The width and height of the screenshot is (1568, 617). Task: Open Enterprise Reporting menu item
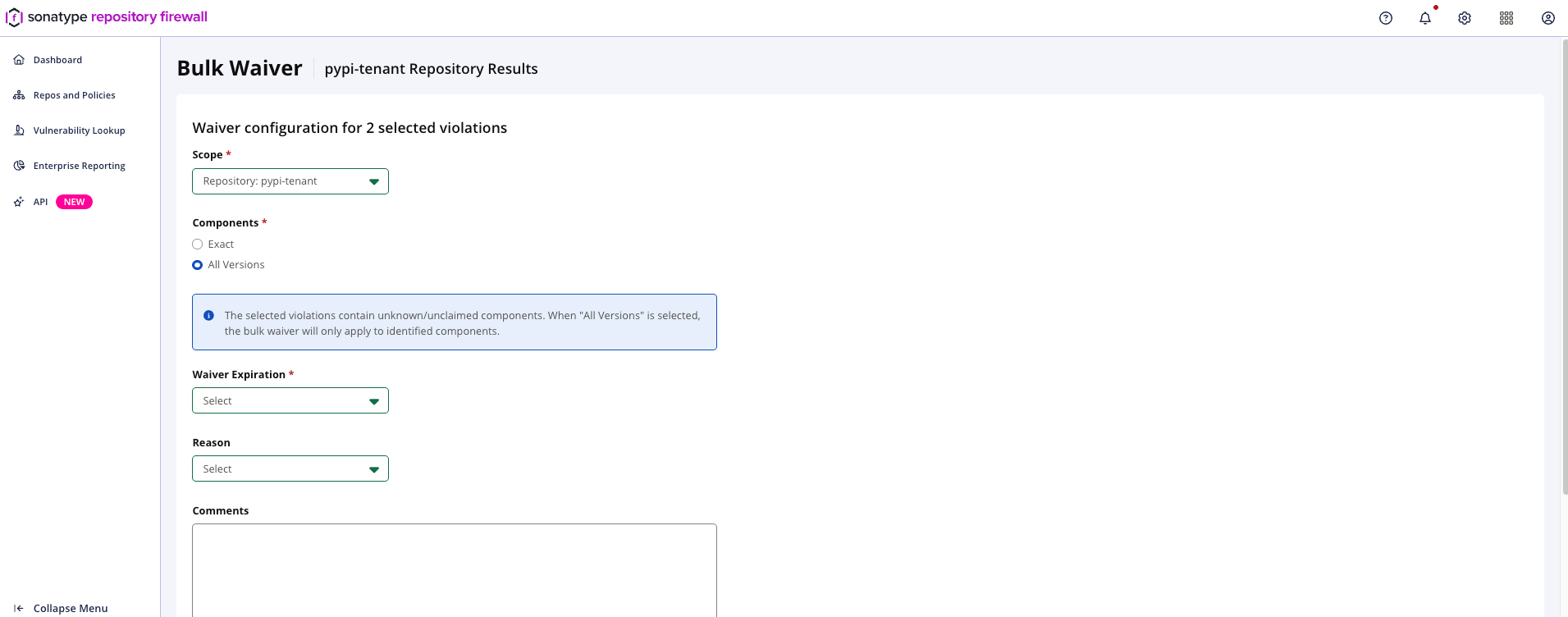80,166
